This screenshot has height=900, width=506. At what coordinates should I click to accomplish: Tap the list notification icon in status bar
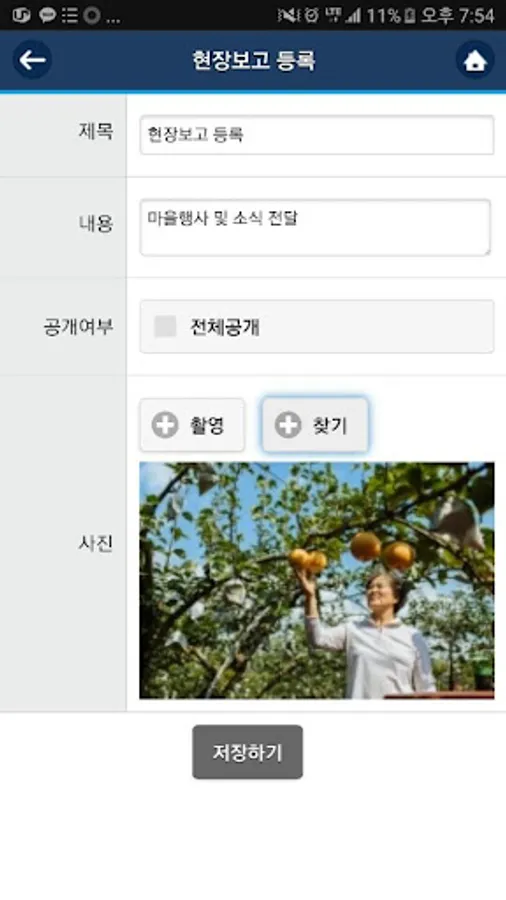point(70,15)
